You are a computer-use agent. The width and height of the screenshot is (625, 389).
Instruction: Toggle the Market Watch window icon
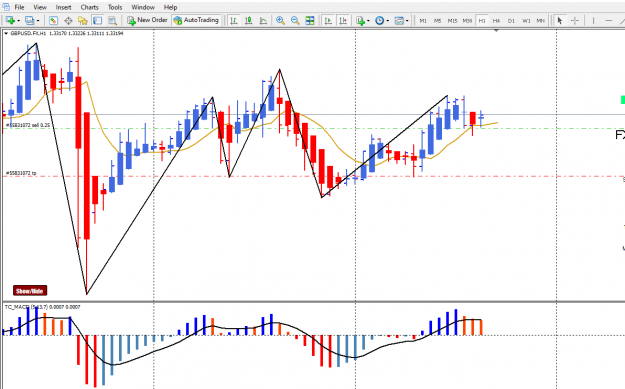pos(53,20)
